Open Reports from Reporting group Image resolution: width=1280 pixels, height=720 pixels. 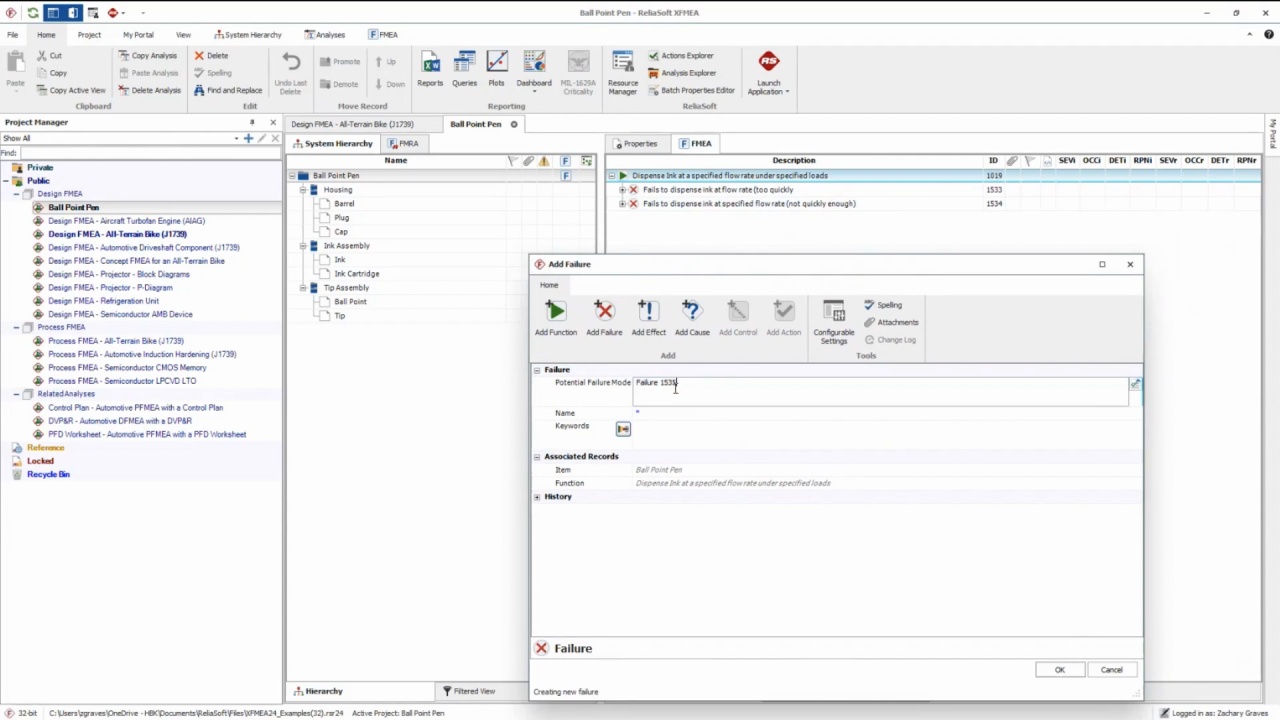(x=430, y=70)
